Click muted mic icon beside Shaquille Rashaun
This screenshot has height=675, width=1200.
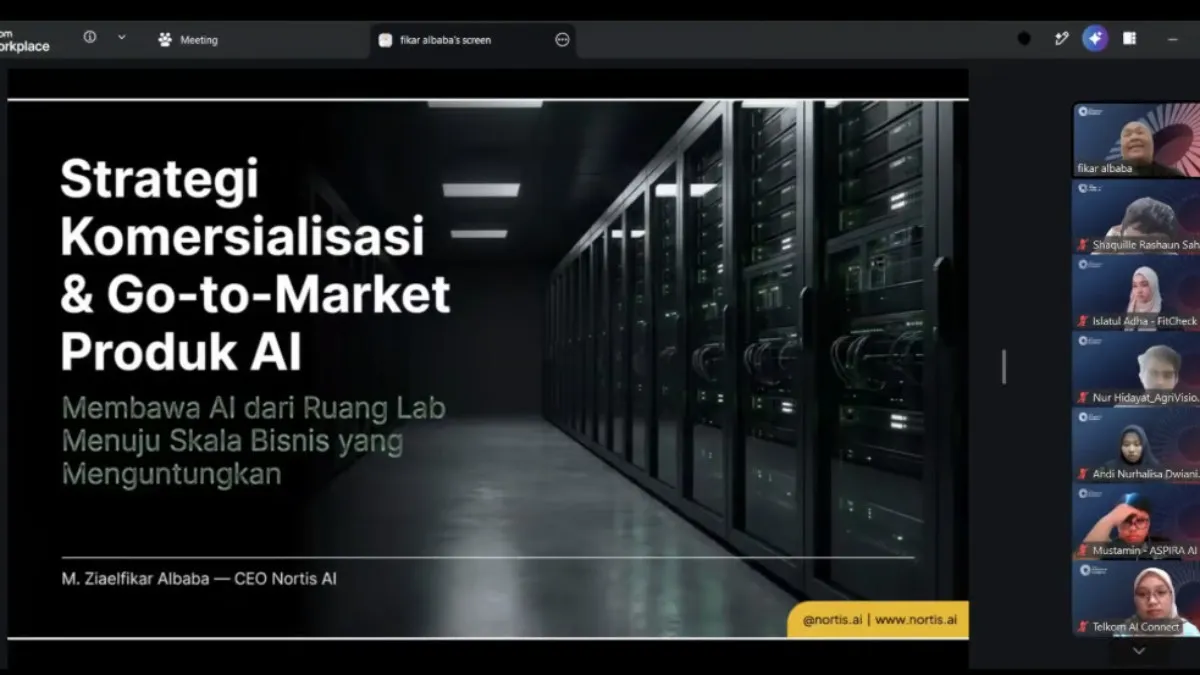click(x=1082, y=245)
